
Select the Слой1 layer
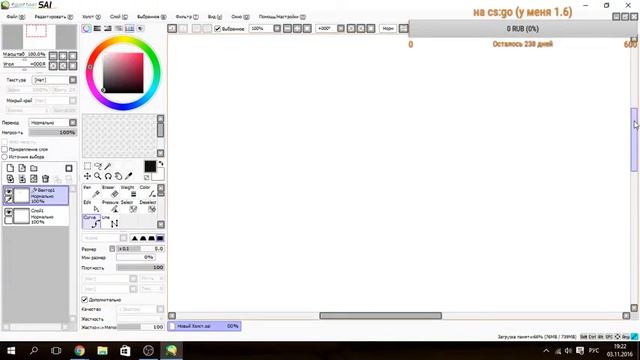pos(36,216)
